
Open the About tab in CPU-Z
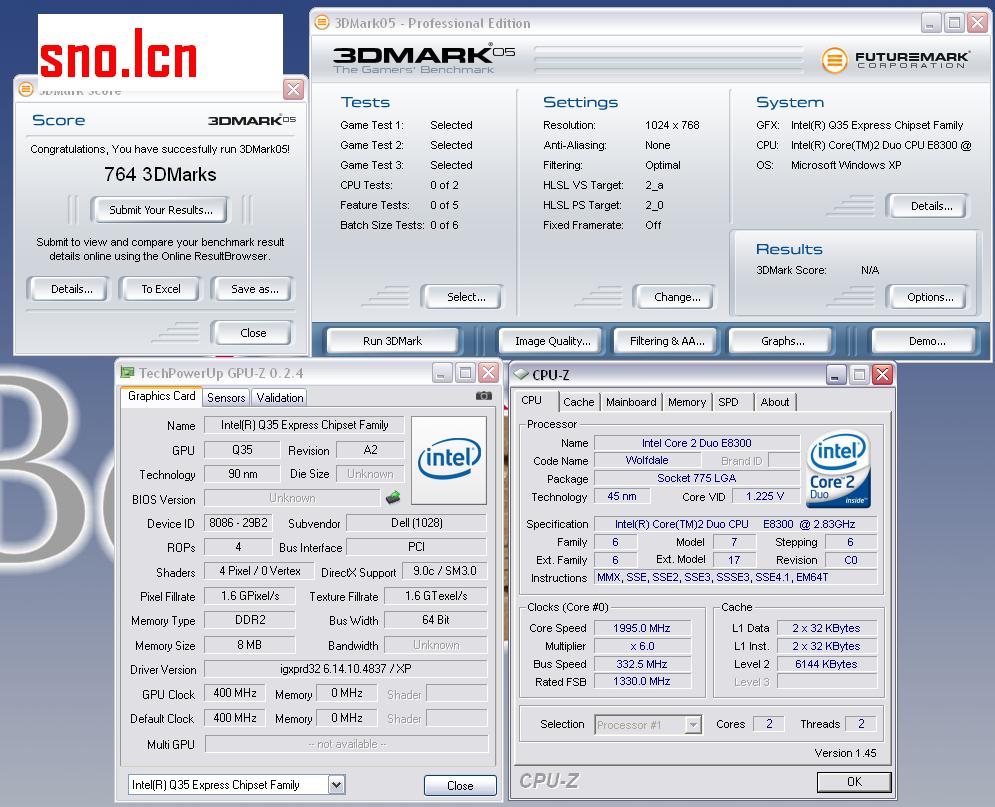tap(774, 402)
